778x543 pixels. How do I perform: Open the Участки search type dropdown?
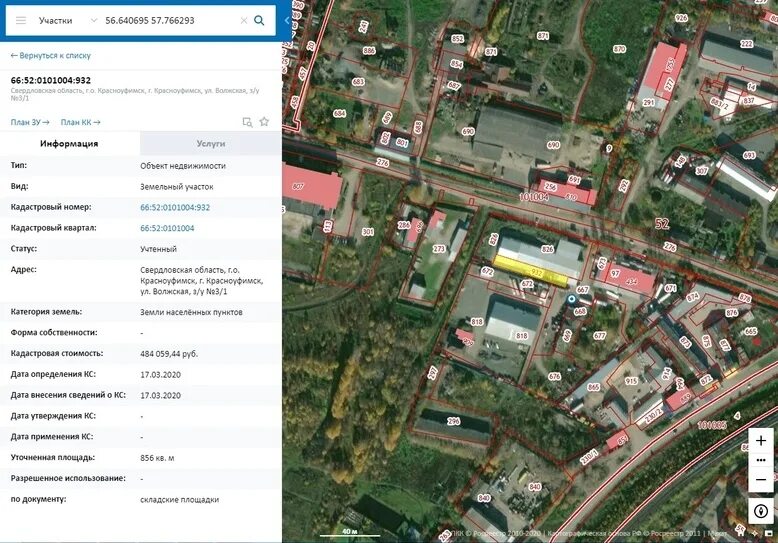(x=68, y=20)
